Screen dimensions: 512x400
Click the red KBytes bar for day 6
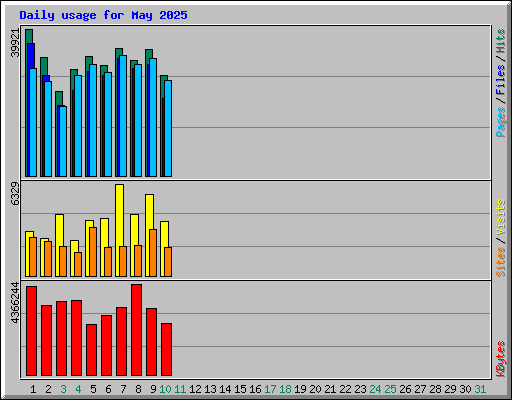(106, 345)
